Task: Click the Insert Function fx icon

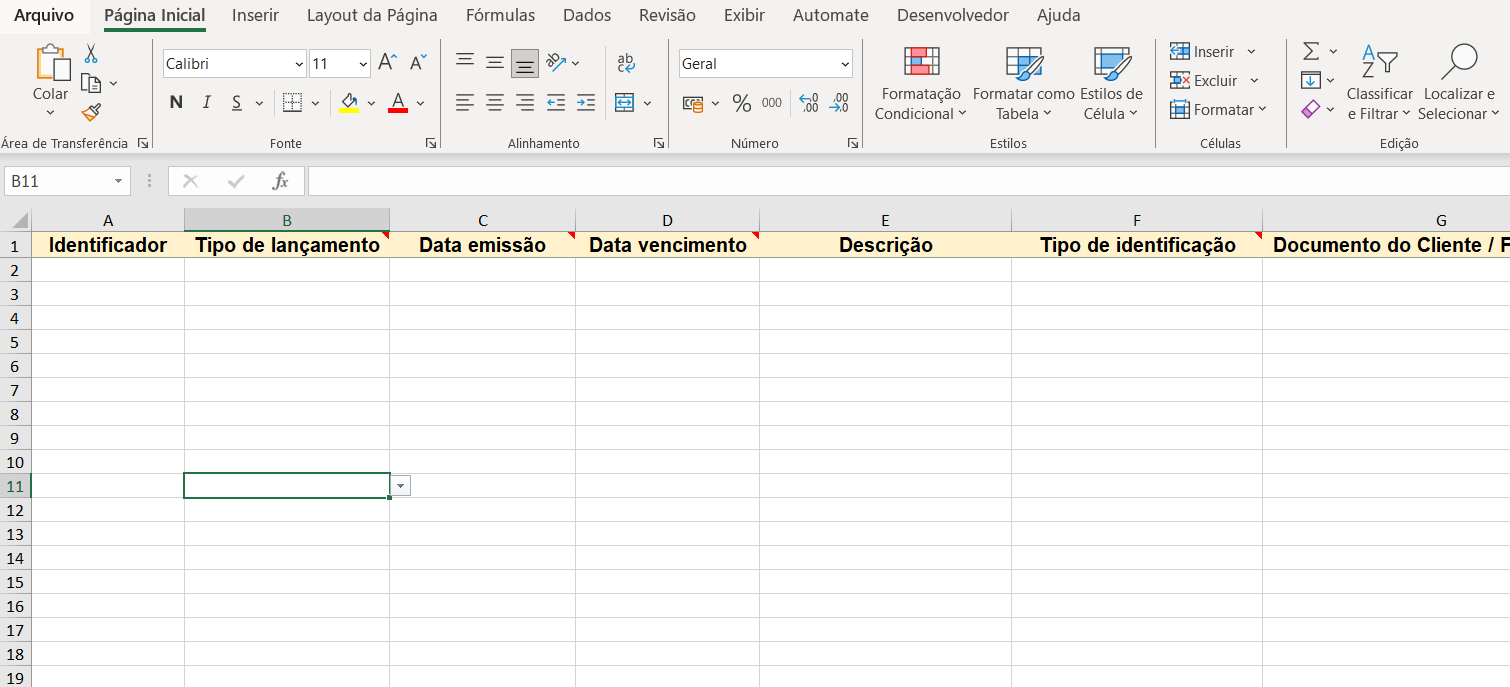Action: (x=281, y=181)
